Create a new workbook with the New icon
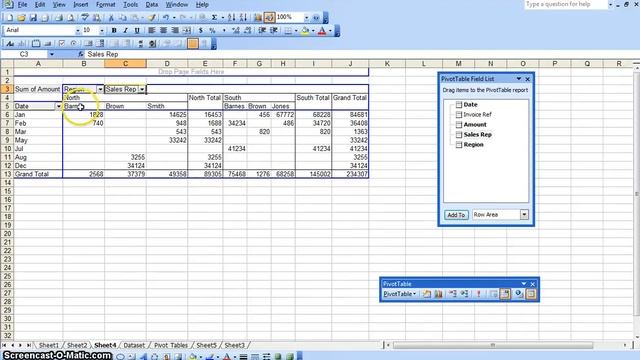640x360 pixels. [x=10, y=18]
